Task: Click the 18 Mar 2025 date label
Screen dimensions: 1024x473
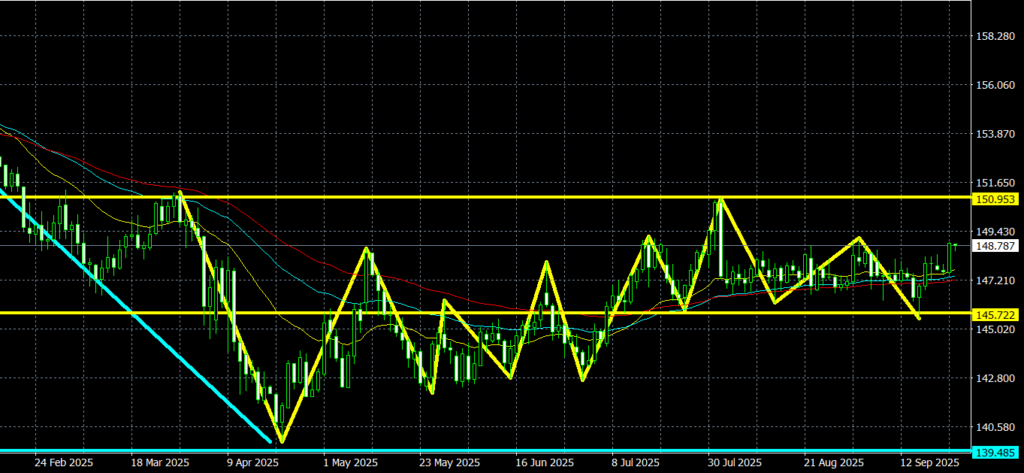Action: (159, 464)
